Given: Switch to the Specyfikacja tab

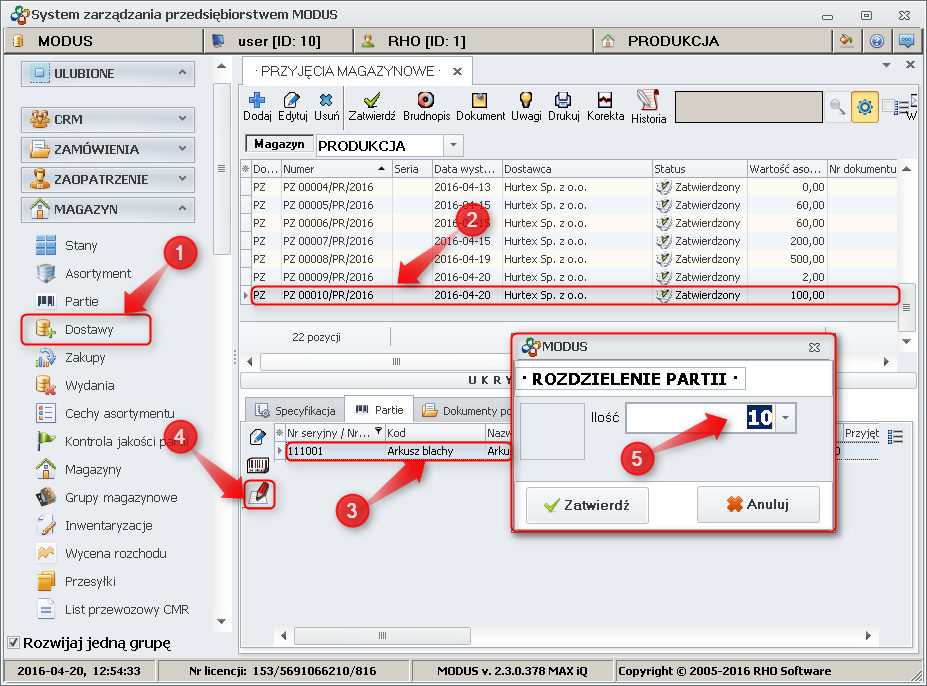Looking at the screenshot, I should tap(296, 410).
